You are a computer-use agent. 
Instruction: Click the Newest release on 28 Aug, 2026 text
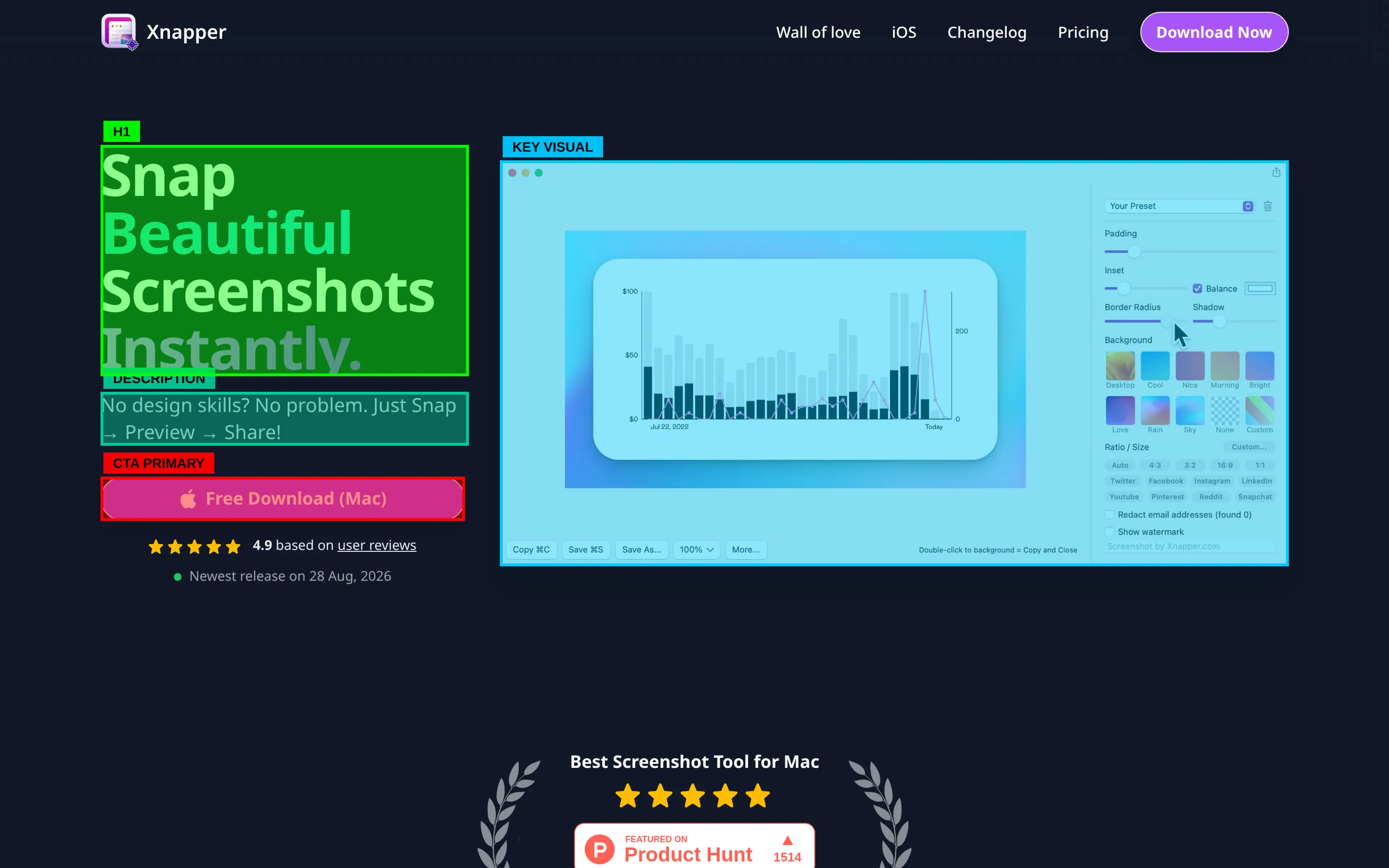(x=290, y=576)
